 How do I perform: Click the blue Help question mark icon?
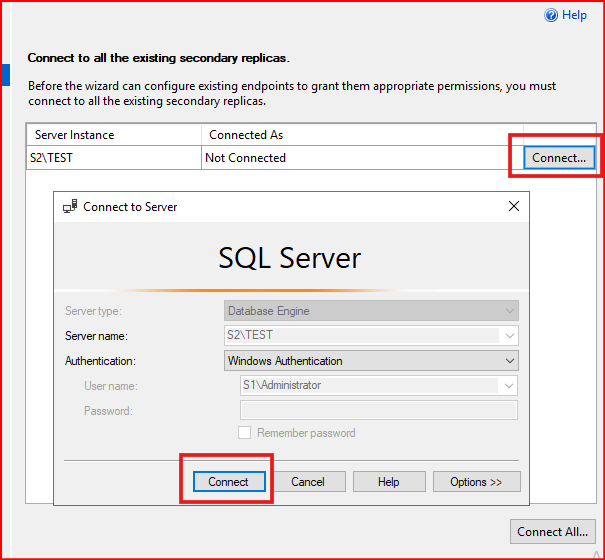click(551, 15)
